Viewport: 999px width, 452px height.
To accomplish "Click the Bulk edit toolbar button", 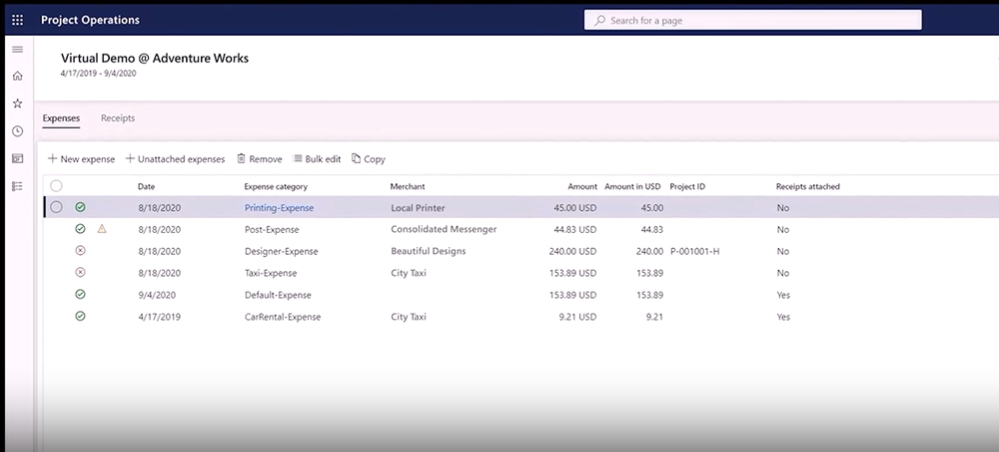I will click(x=317, y=159).
